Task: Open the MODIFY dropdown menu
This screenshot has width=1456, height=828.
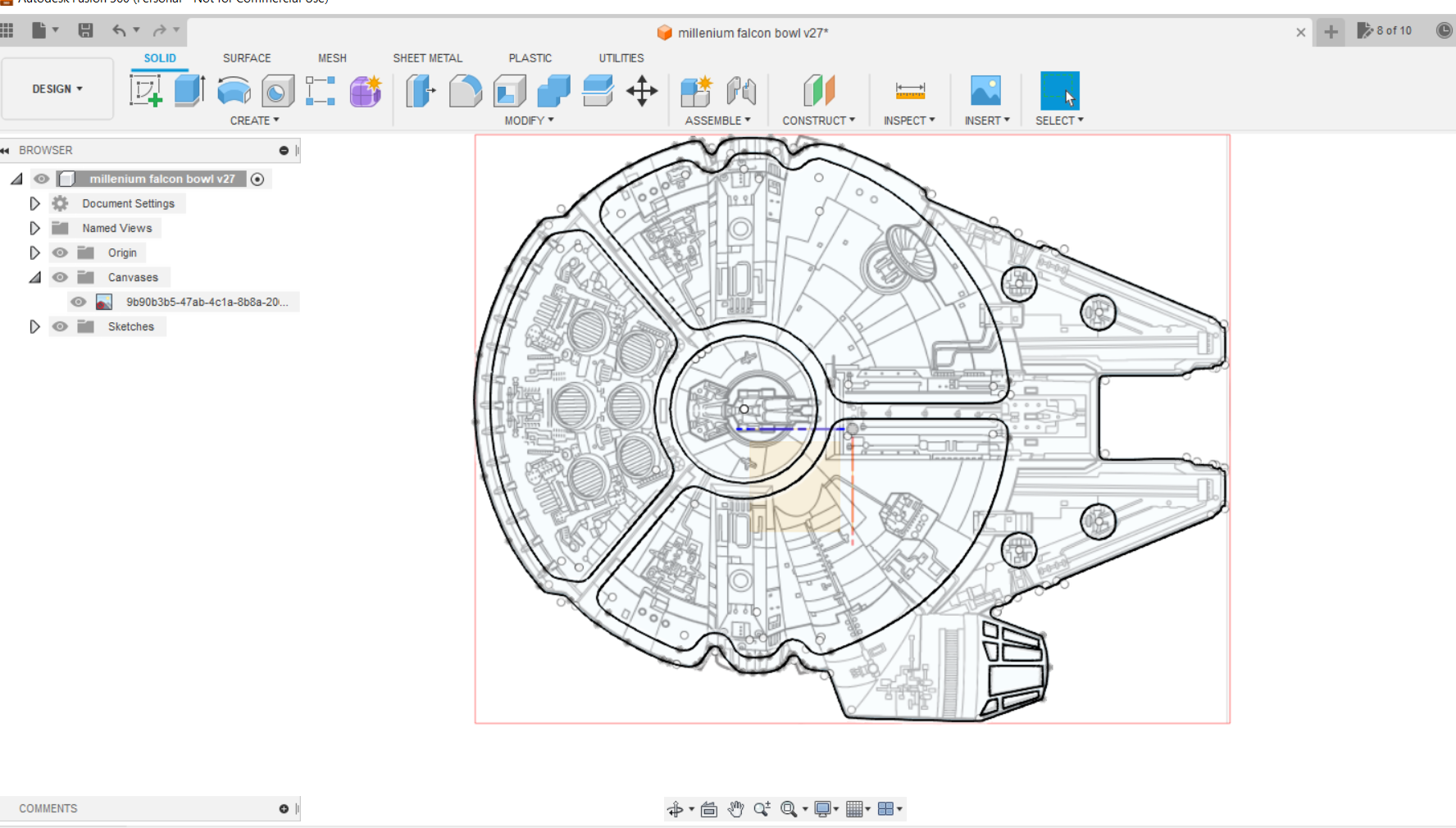Action: [529, 121]
